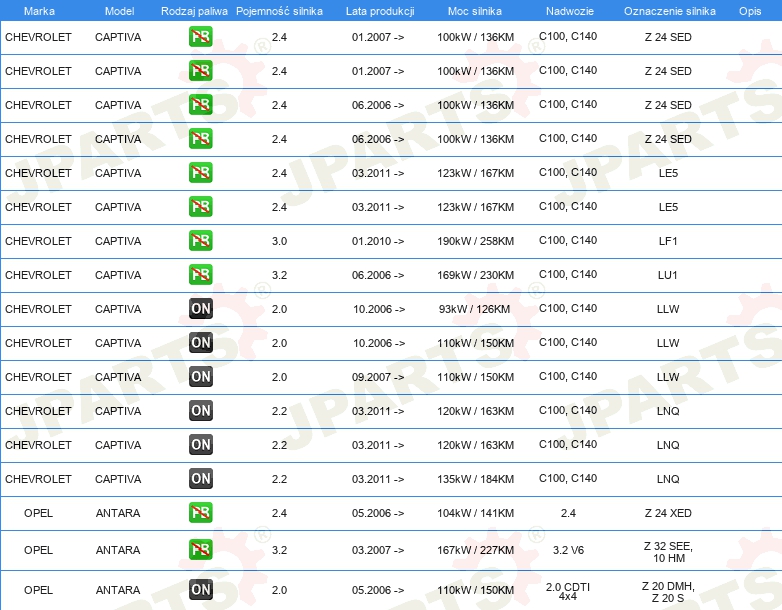Viewport: 782px width, 610px height.
Task: Click the PB fuel icon in the LF1 engine row
Action: 201,241
